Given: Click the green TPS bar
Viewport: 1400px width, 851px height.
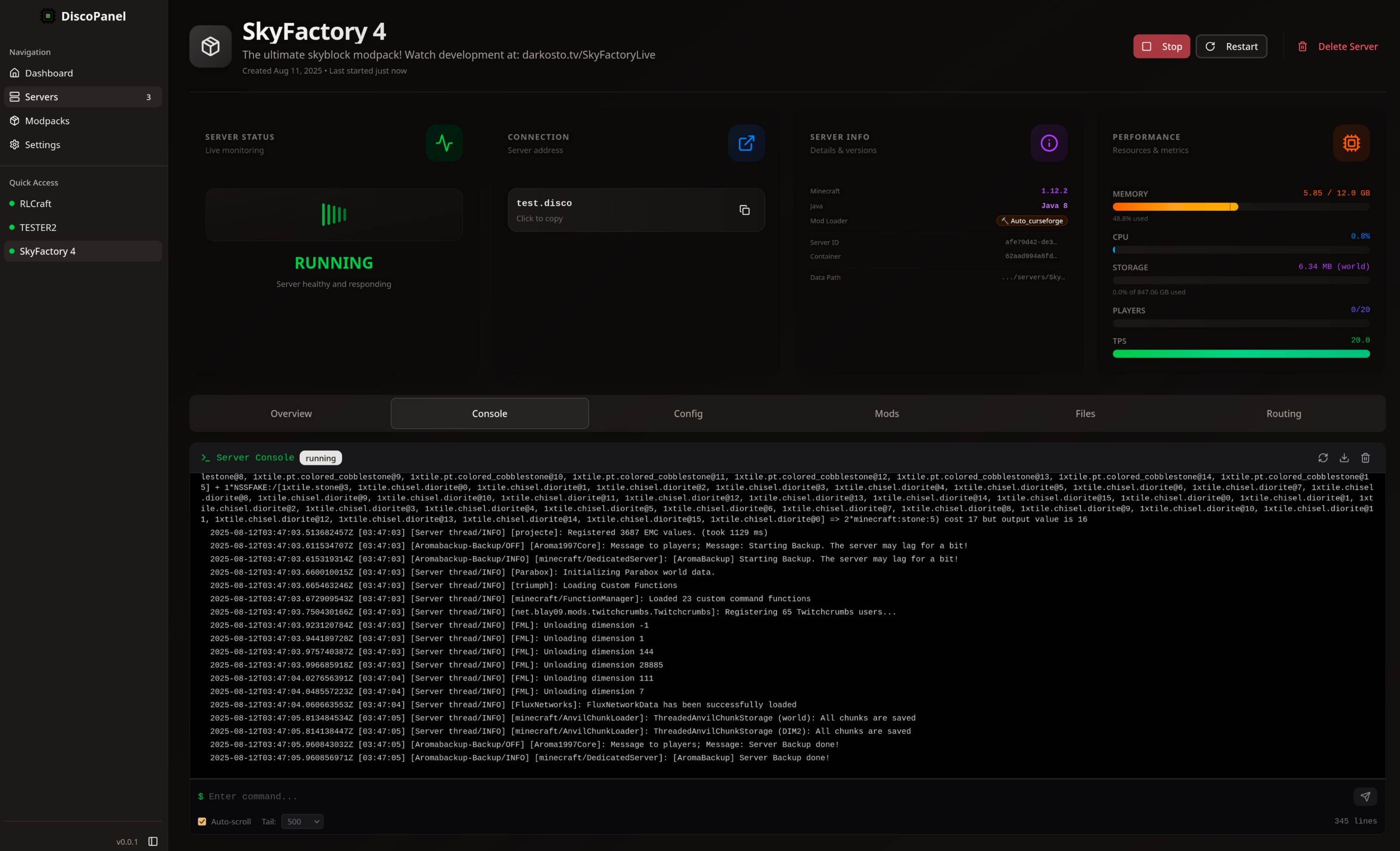Looking at the screenshot, I should (x=1241, y=354).
